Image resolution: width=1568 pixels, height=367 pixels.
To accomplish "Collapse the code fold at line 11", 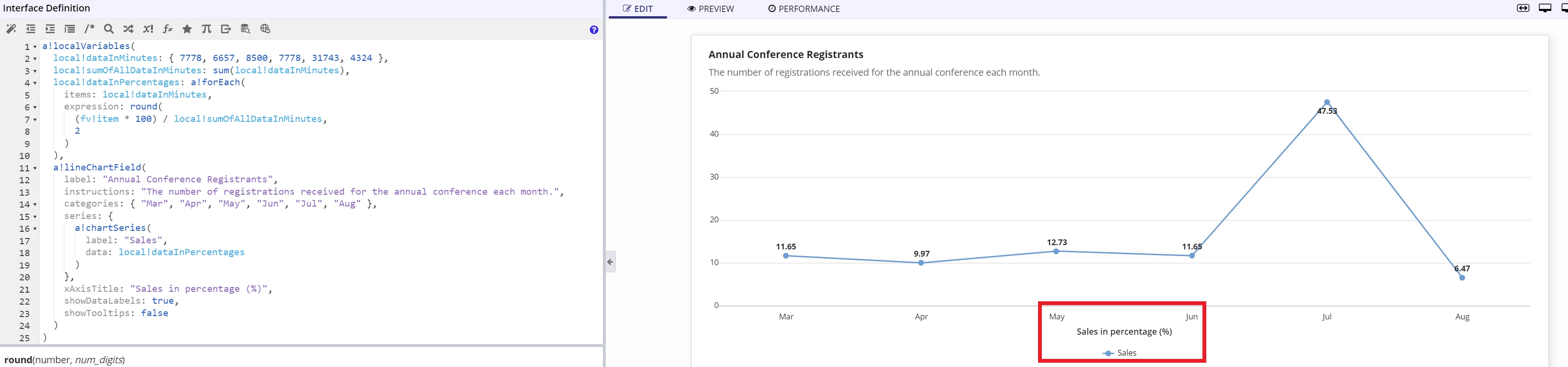I will point(35,169).
